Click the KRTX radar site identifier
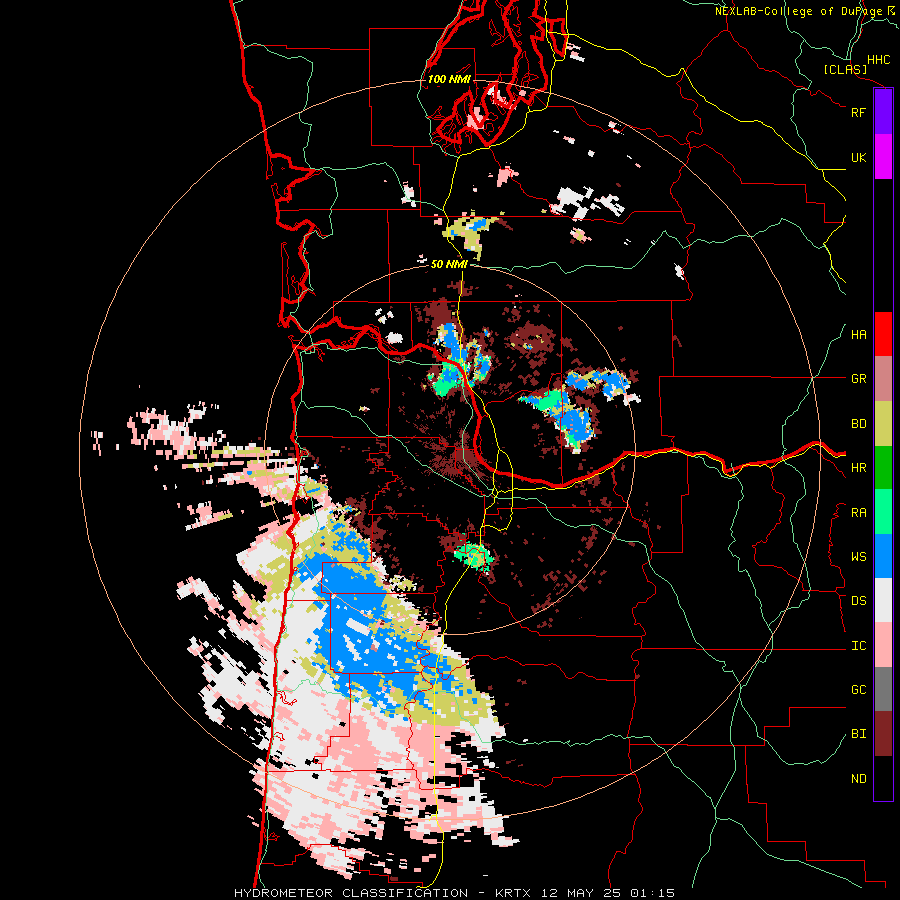 (513, 893)
